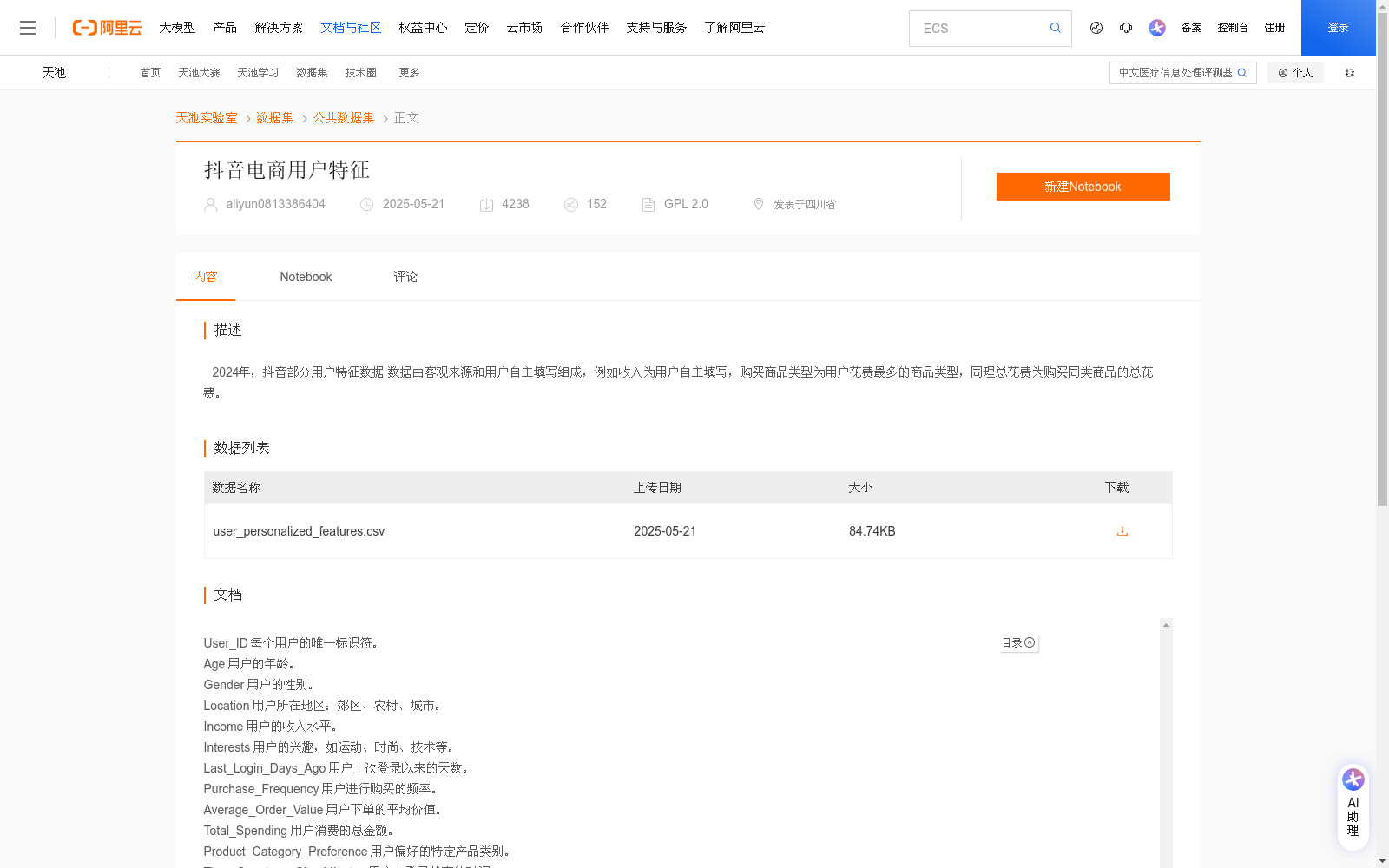Click the customer support headset icon
Image resolution: width=1389 pixels, height=868 pixels.
[x=1126, y=28]
